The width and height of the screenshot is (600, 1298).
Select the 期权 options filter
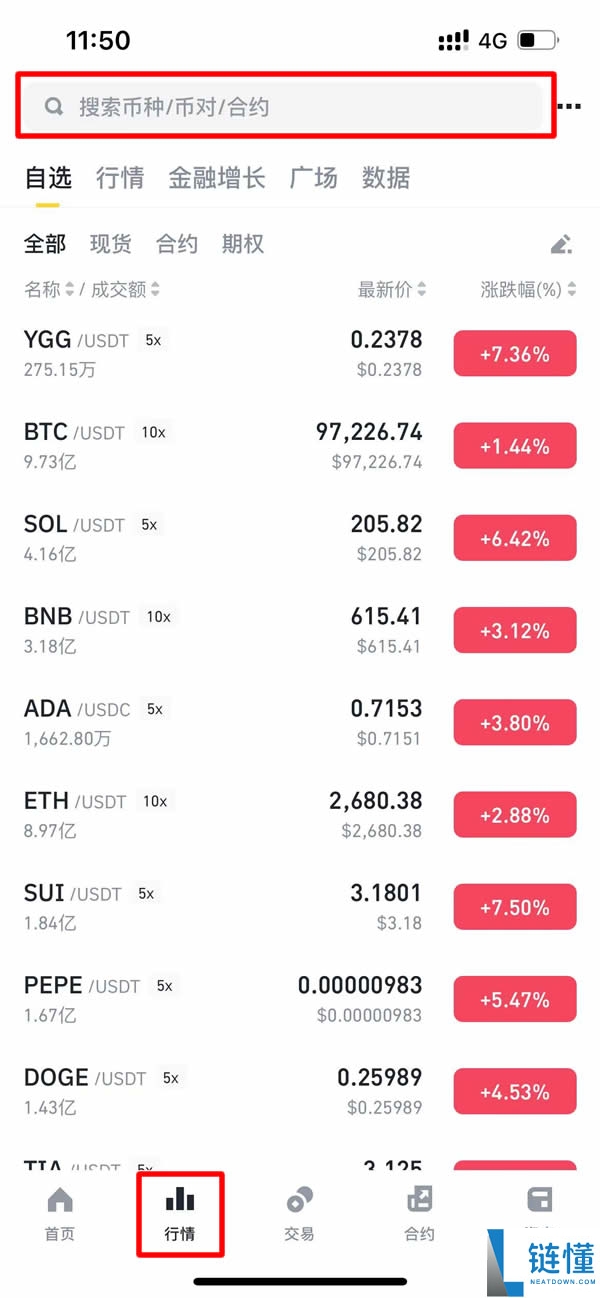pos(243,244)
